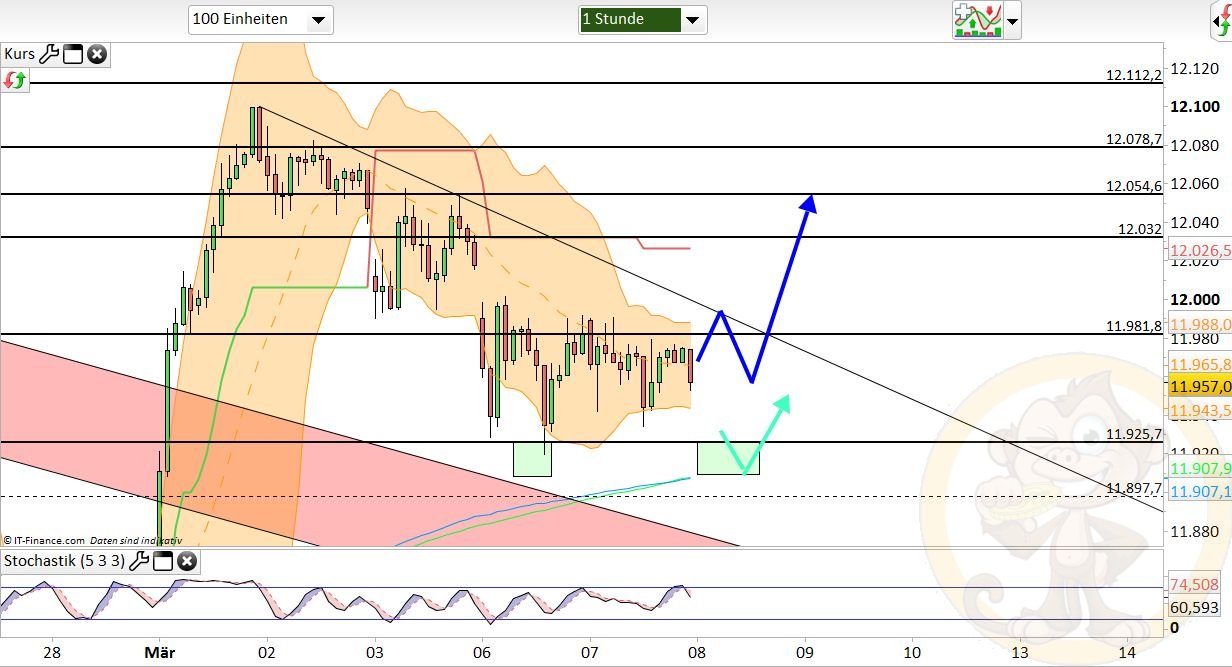This screenshot has height=667, width=1232.
Task: Click the 12.060 price axis label
Action: click(x=1195, y=184)
